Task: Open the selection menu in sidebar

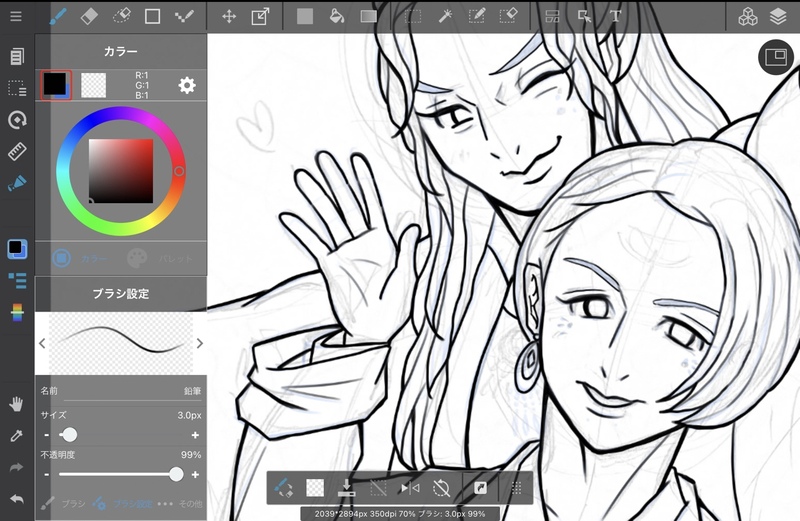Action: pyautogui.click(x=17, y=88)
